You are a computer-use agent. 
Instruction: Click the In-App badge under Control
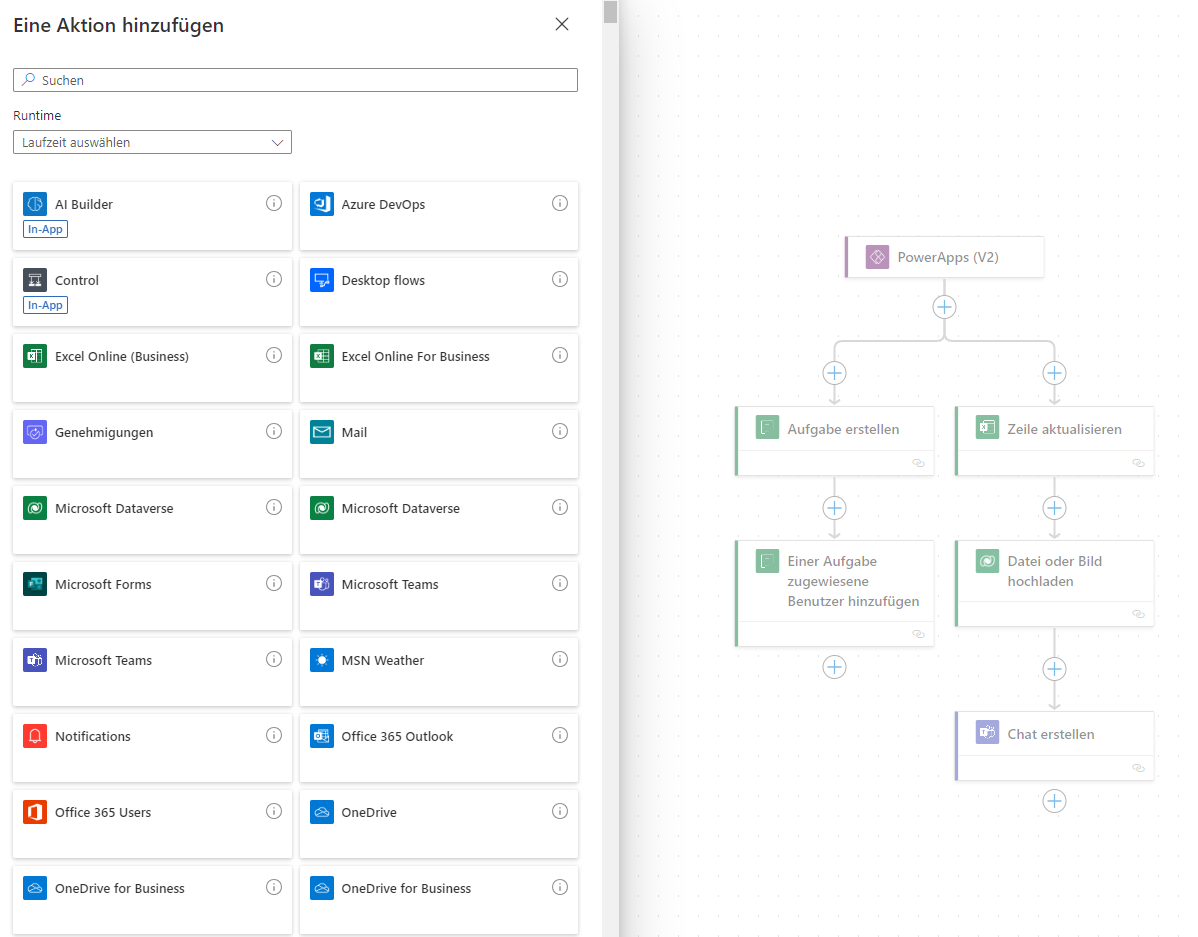click(46, 305)
